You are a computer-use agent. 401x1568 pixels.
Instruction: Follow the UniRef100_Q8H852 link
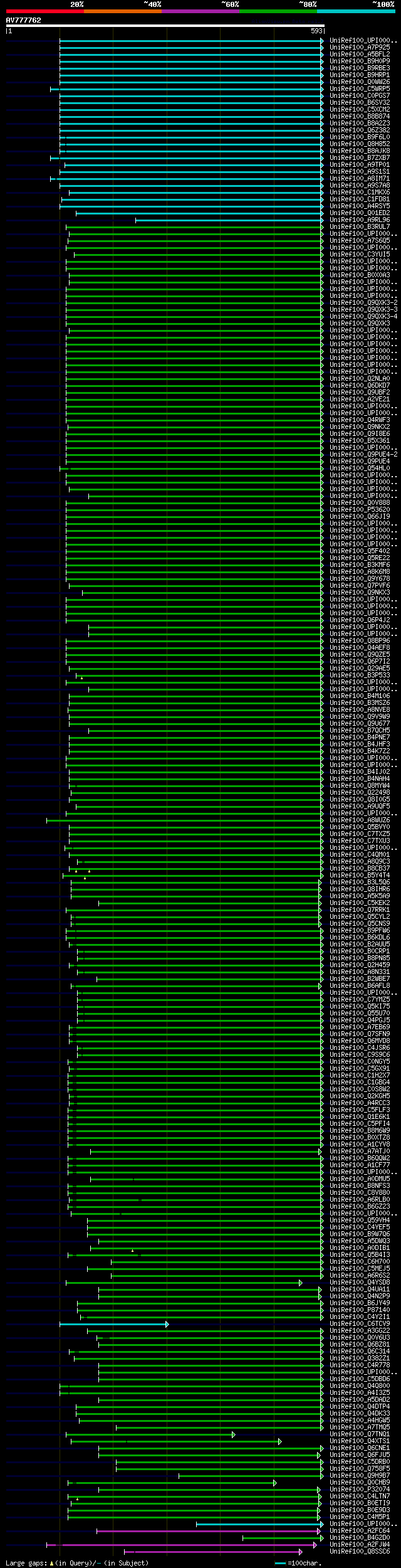360,144
